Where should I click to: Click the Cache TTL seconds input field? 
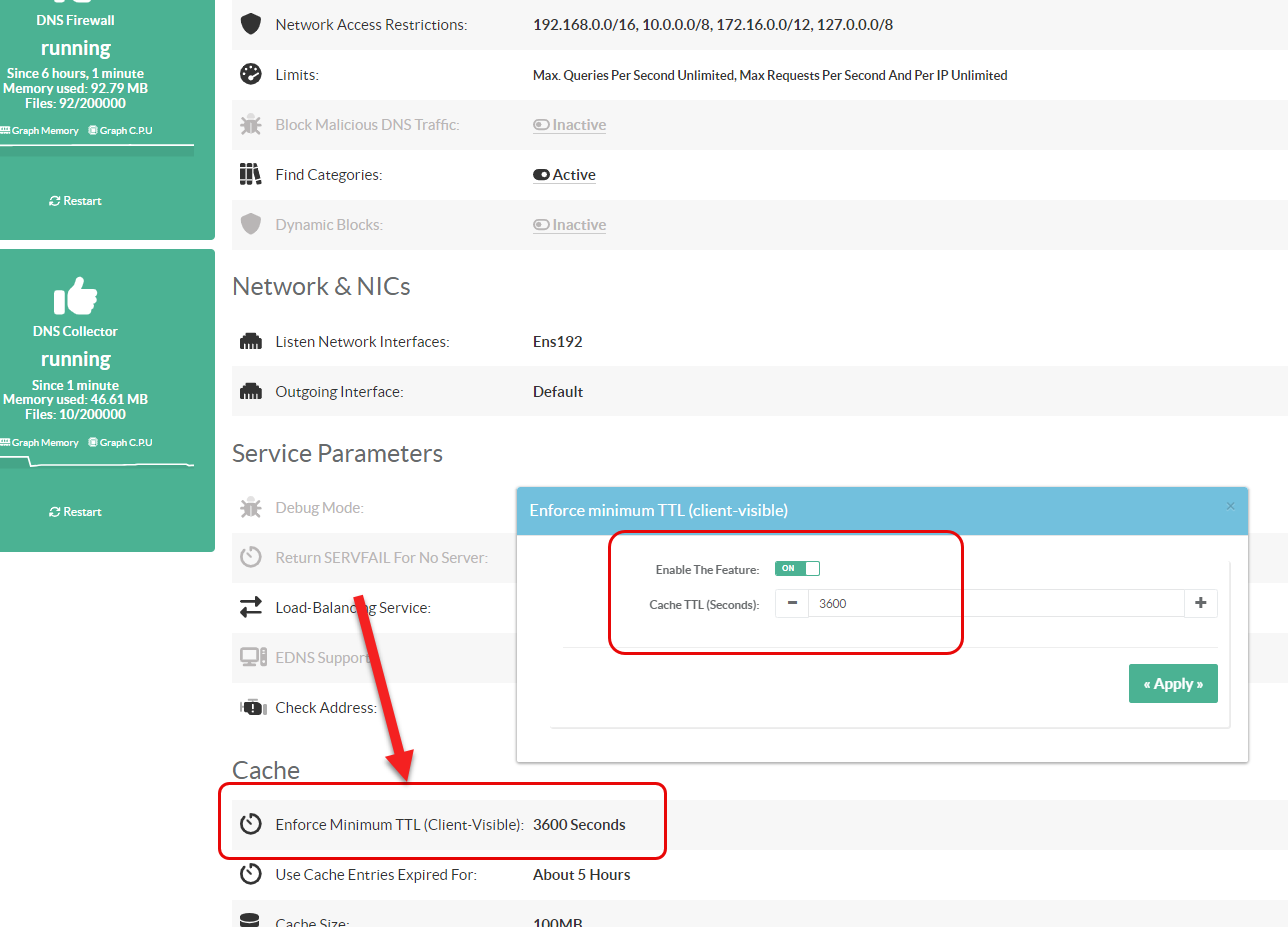click(x=995, y=603)
